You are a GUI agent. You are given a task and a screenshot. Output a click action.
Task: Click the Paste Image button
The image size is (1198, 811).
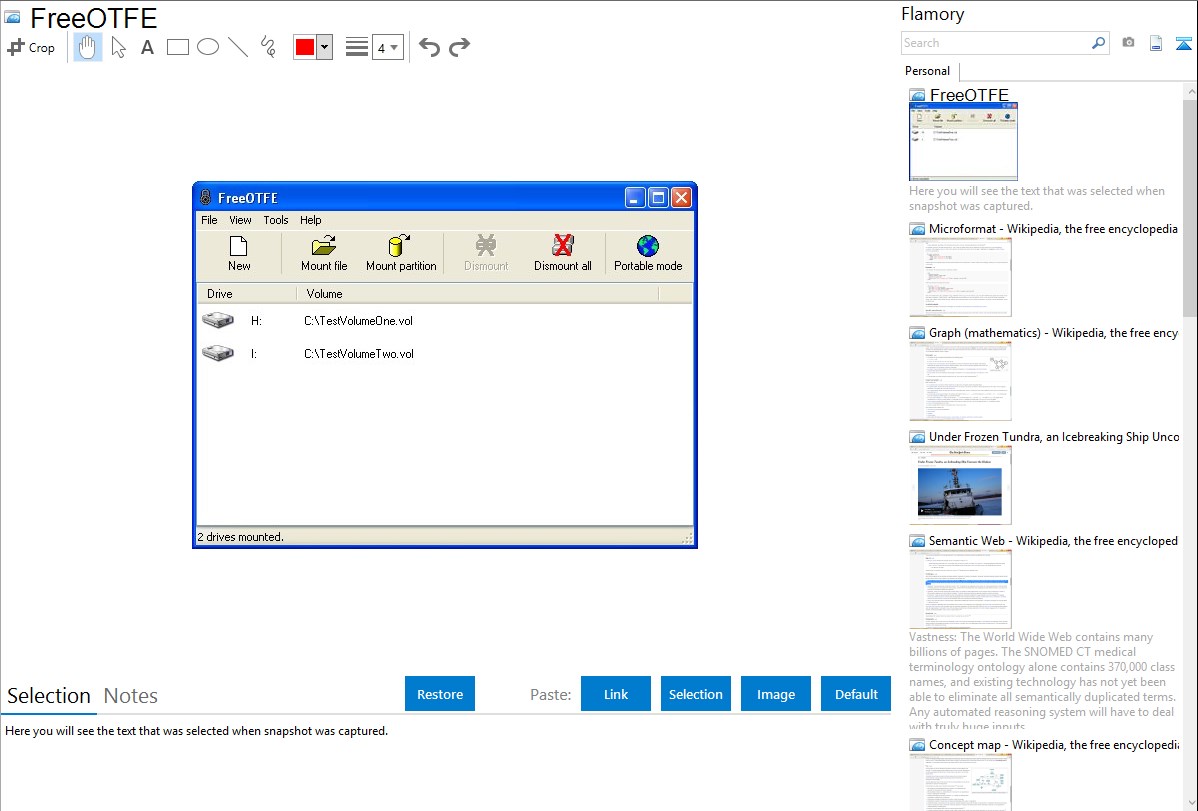tap(776, 694)
